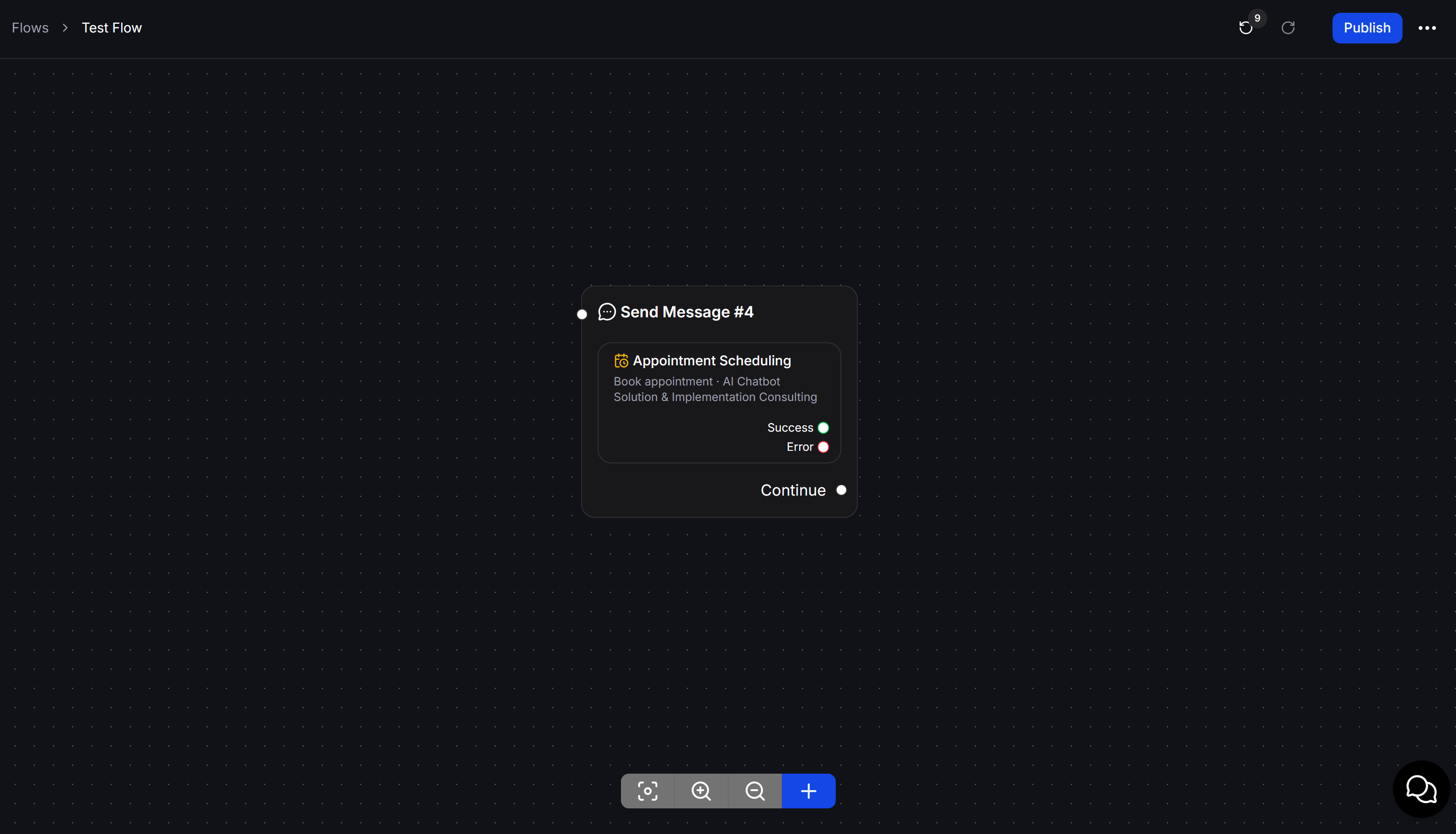Open the Appointment Scheduling card
The image size is (1456, 834).
pos(719,403)
